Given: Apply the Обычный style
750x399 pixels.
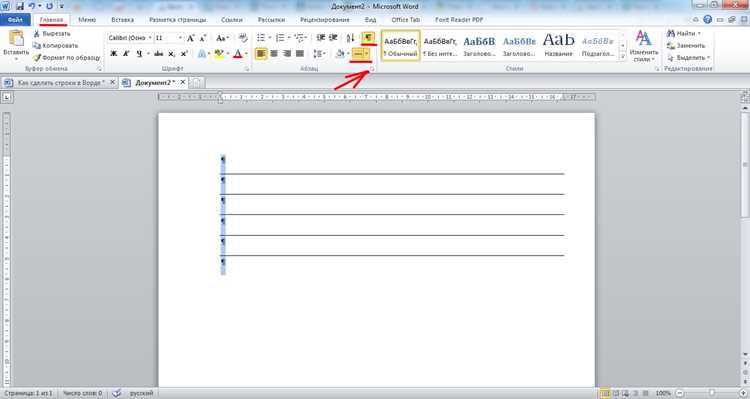Looking at the screenshot, I should pos(401,45).
